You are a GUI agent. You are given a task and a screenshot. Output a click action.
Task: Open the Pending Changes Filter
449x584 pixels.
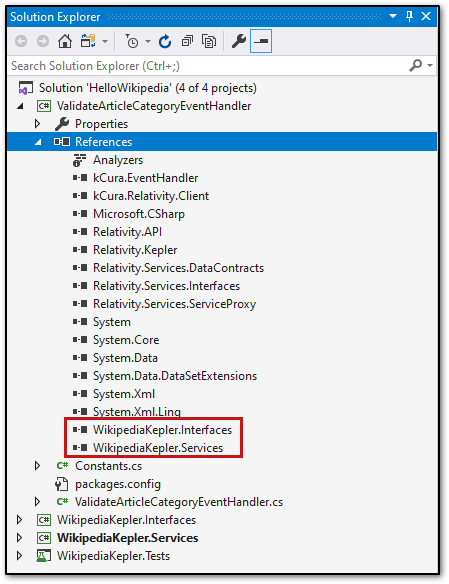tap(131, 41)
